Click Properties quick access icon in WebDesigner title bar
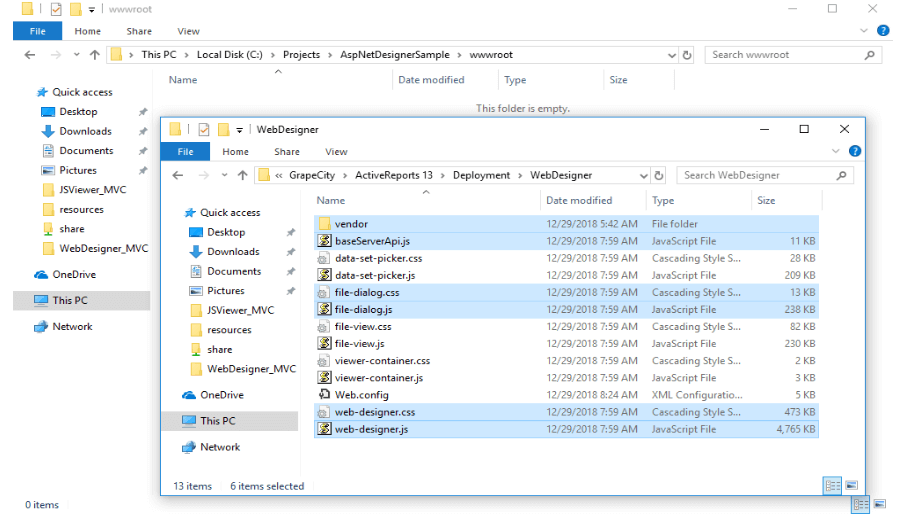 click(x=204, y=130)
